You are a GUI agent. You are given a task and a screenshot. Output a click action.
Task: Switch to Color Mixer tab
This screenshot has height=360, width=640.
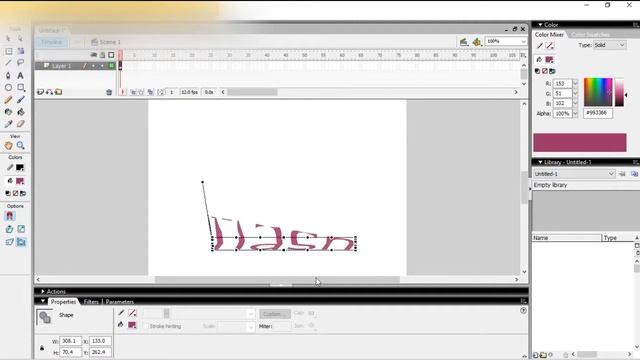pos(549,35)
